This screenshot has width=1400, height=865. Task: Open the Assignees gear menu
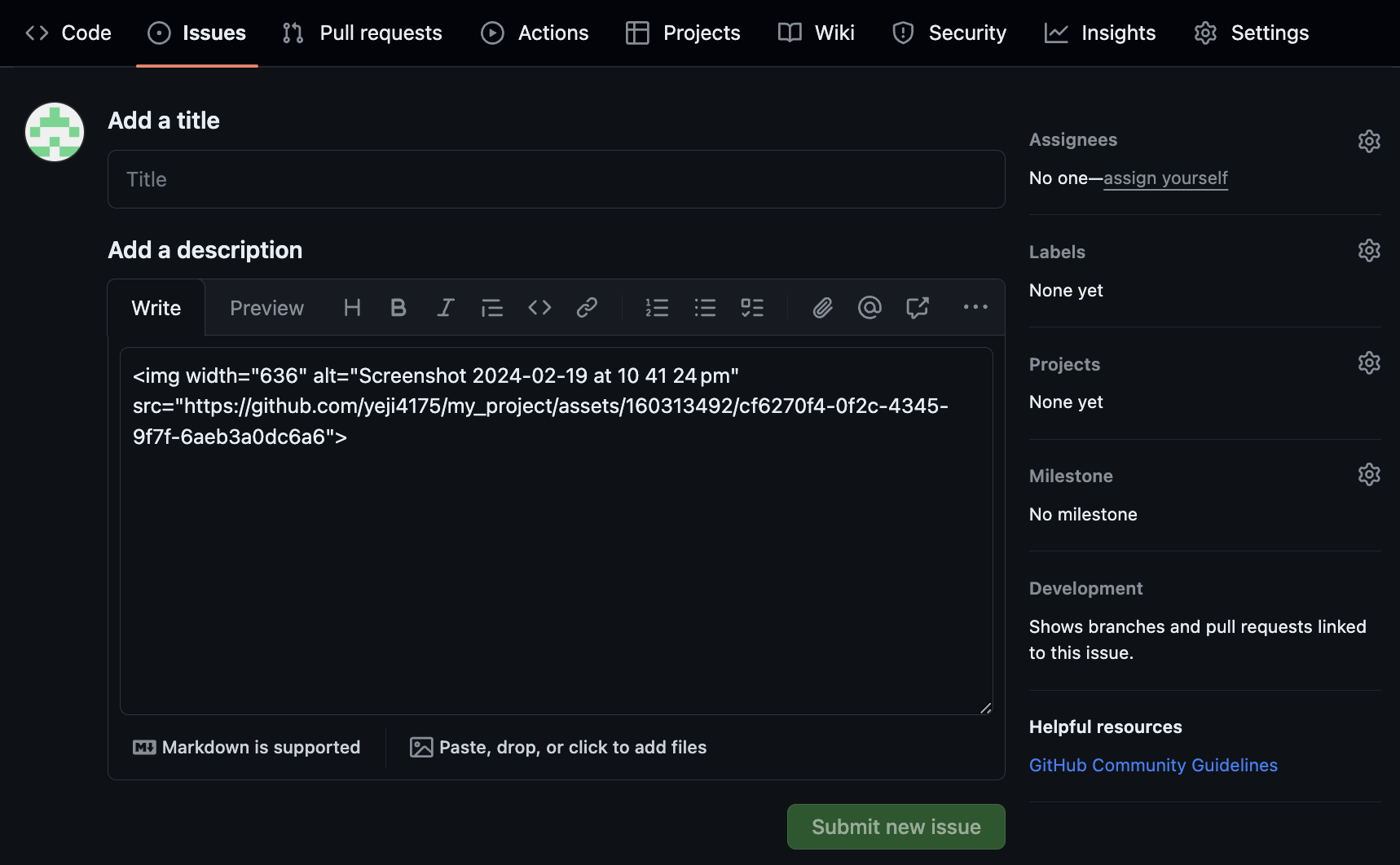point(1369,141)
